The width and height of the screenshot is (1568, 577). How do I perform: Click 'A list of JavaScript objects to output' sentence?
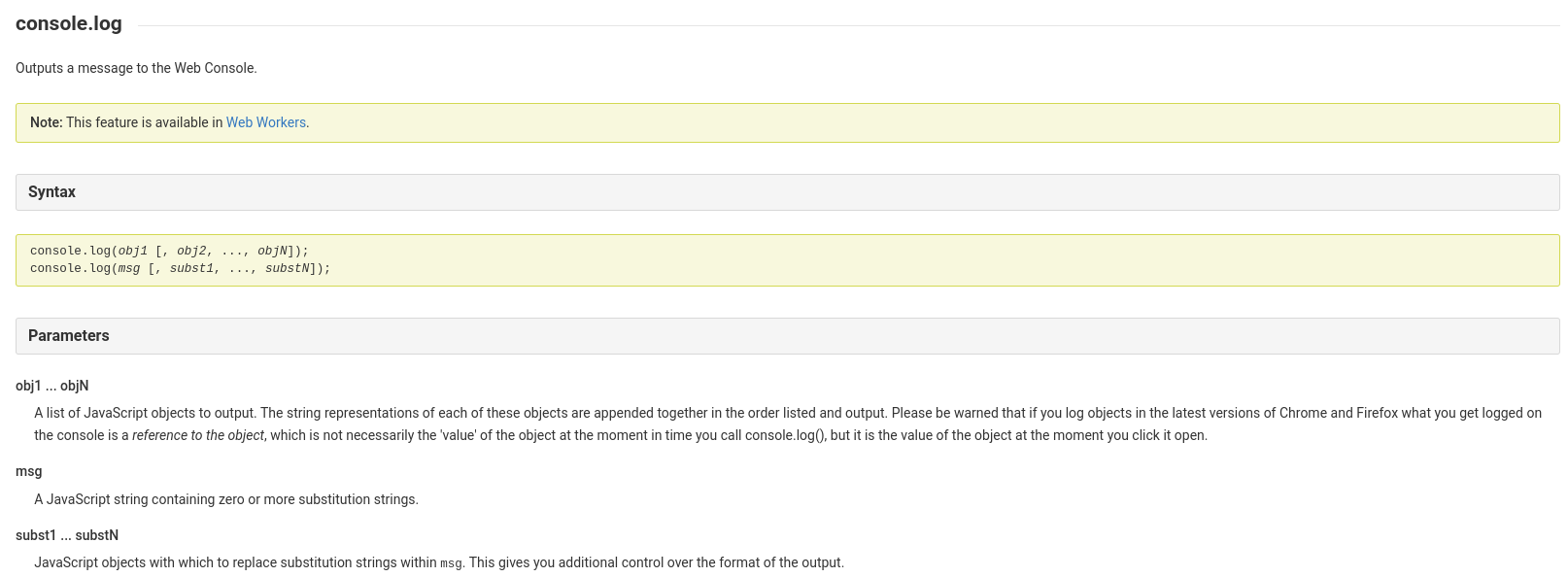point(146,413)
